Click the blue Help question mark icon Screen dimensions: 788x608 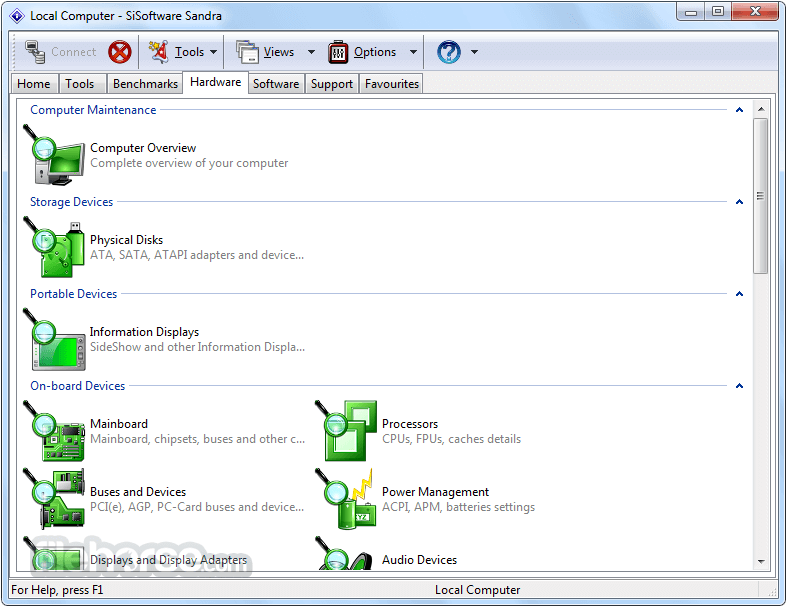point(449,52)
